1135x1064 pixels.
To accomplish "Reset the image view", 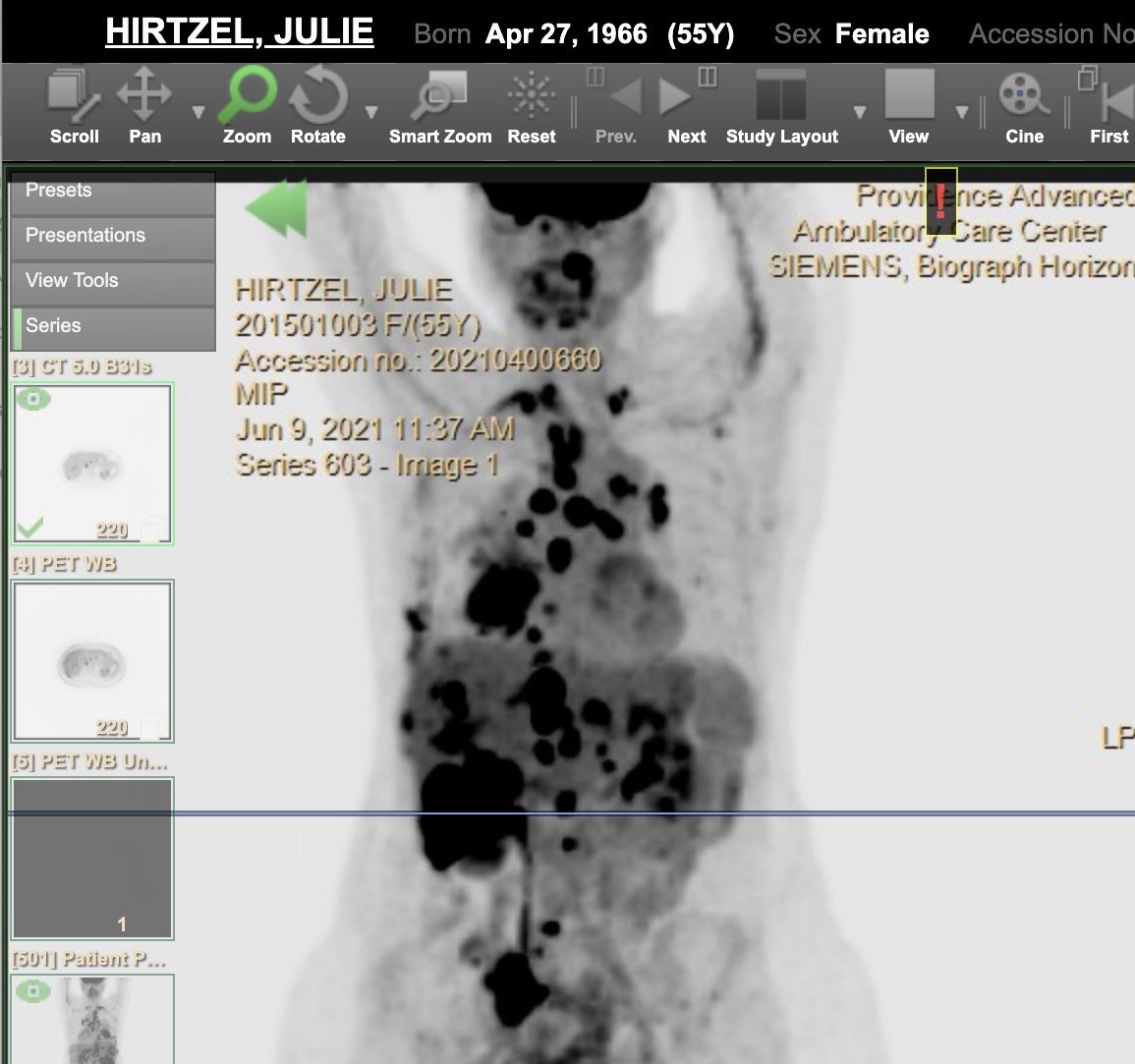I will click(x=531, y=108).
